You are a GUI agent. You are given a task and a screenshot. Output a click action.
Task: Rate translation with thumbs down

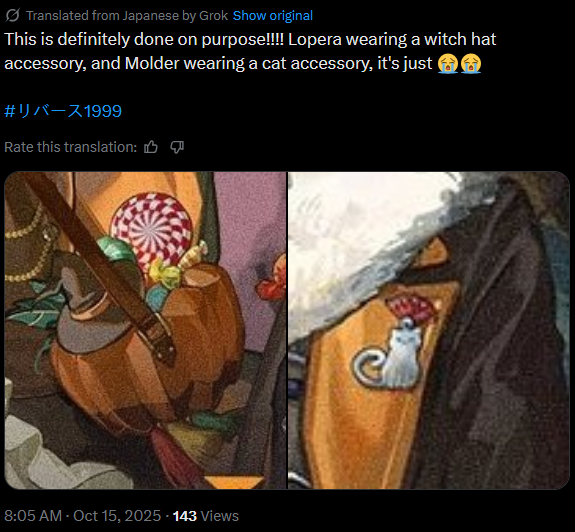177,147
